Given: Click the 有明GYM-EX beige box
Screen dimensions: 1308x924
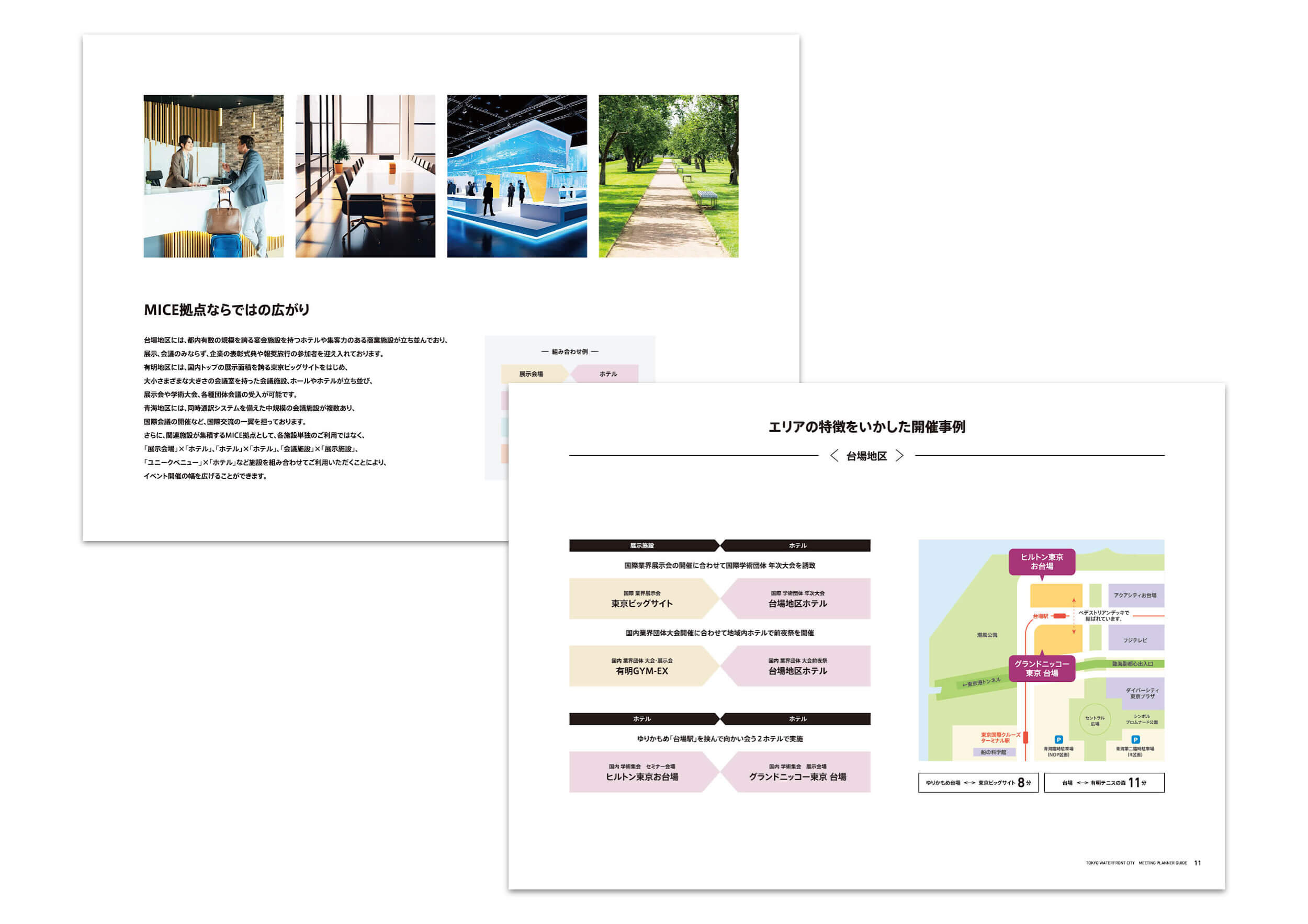Looking at the screenshot, I should pyautogui.click(x=644, y=666).
